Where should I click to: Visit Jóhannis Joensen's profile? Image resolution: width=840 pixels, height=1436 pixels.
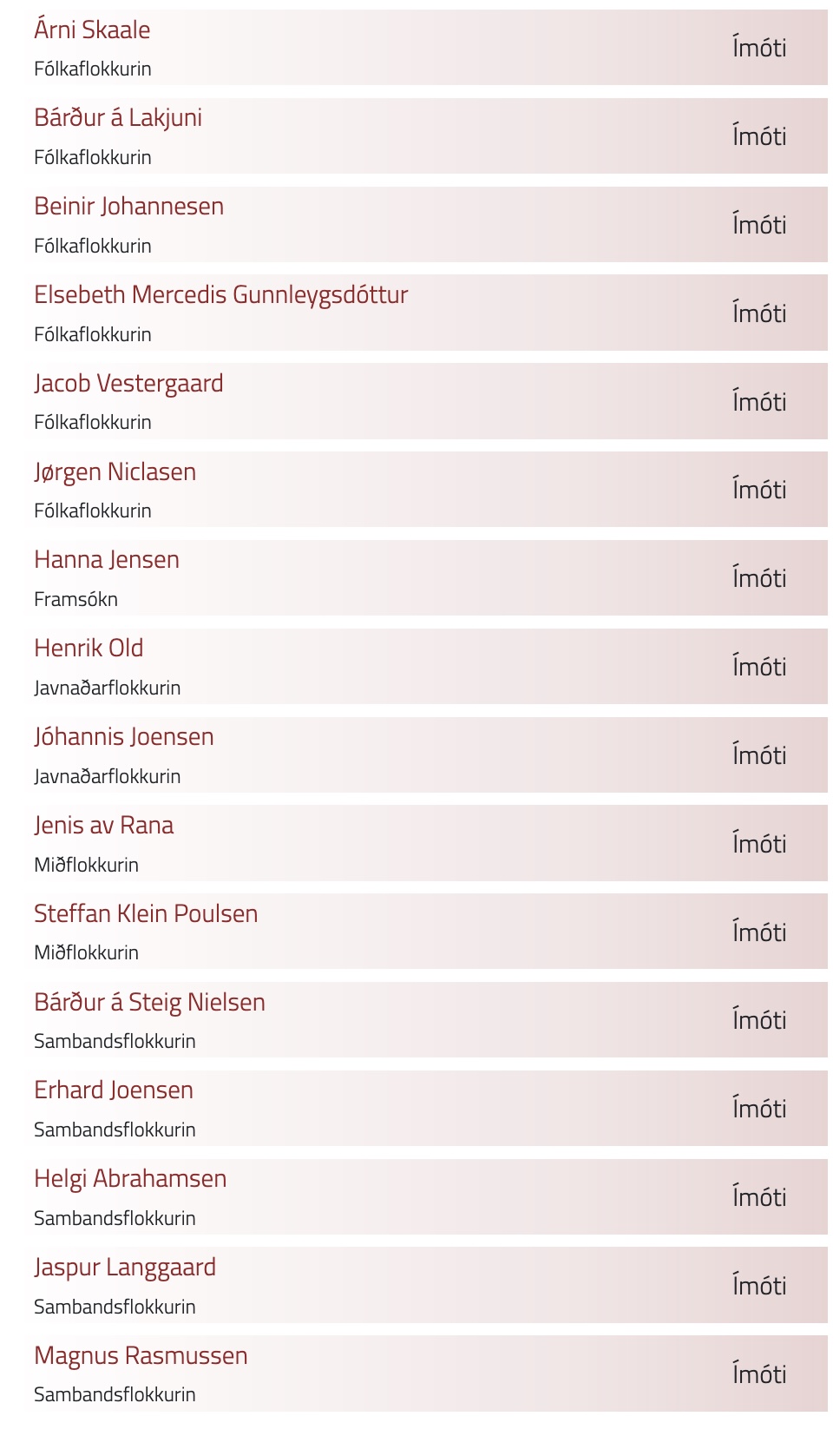(x=124, y=736)
